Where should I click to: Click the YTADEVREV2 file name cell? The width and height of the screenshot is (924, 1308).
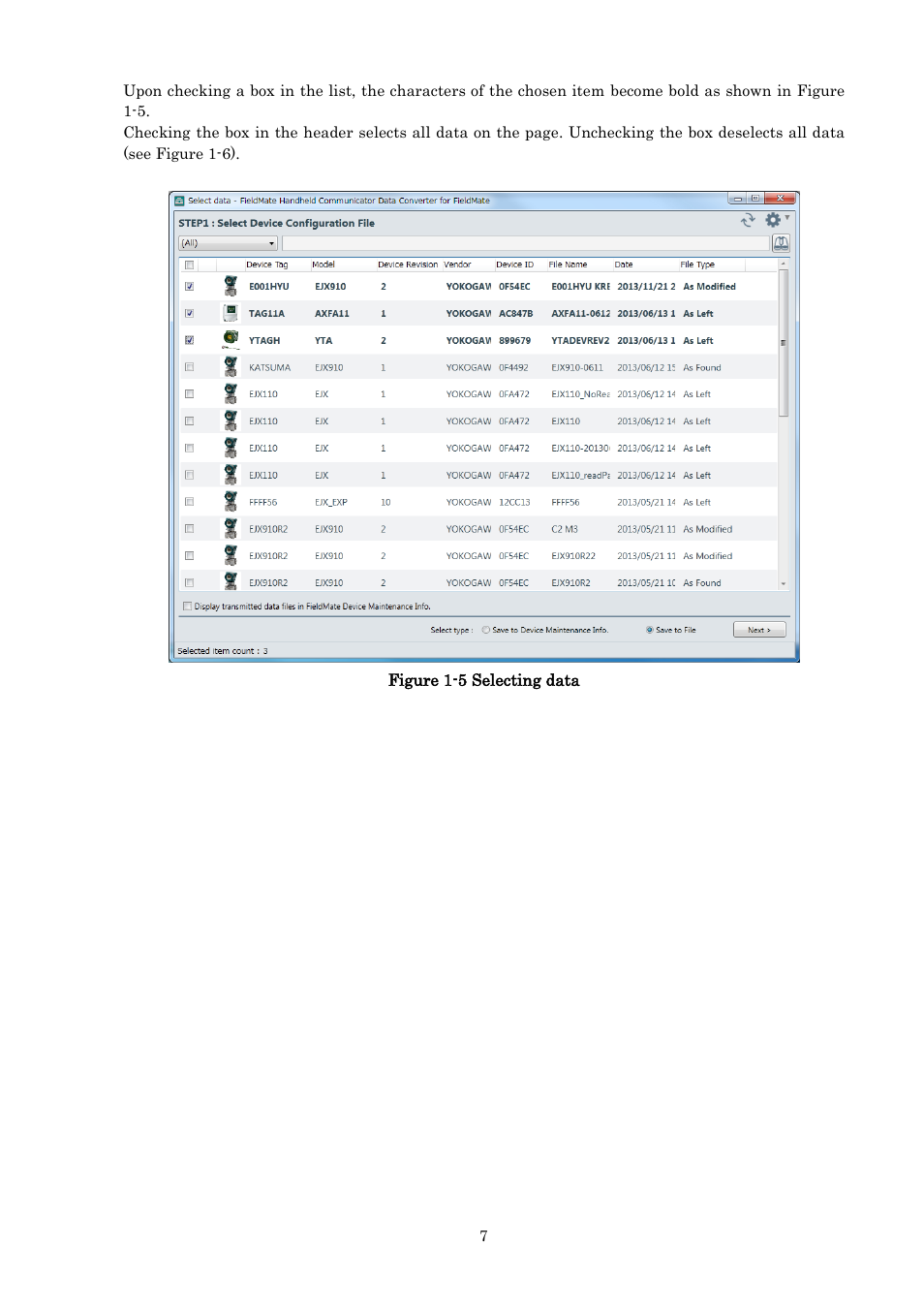tap(580, 341)
